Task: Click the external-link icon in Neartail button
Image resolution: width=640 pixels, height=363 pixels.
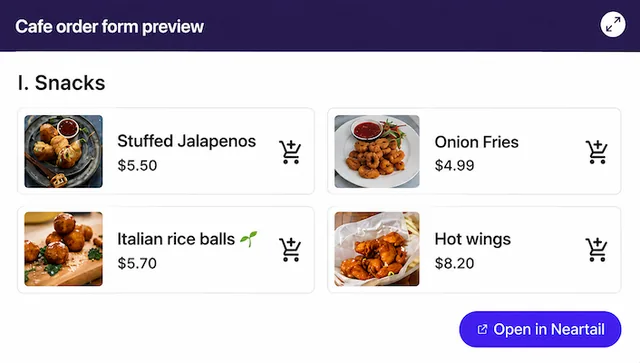Action: pyautogui.click(x=482, y=329)
